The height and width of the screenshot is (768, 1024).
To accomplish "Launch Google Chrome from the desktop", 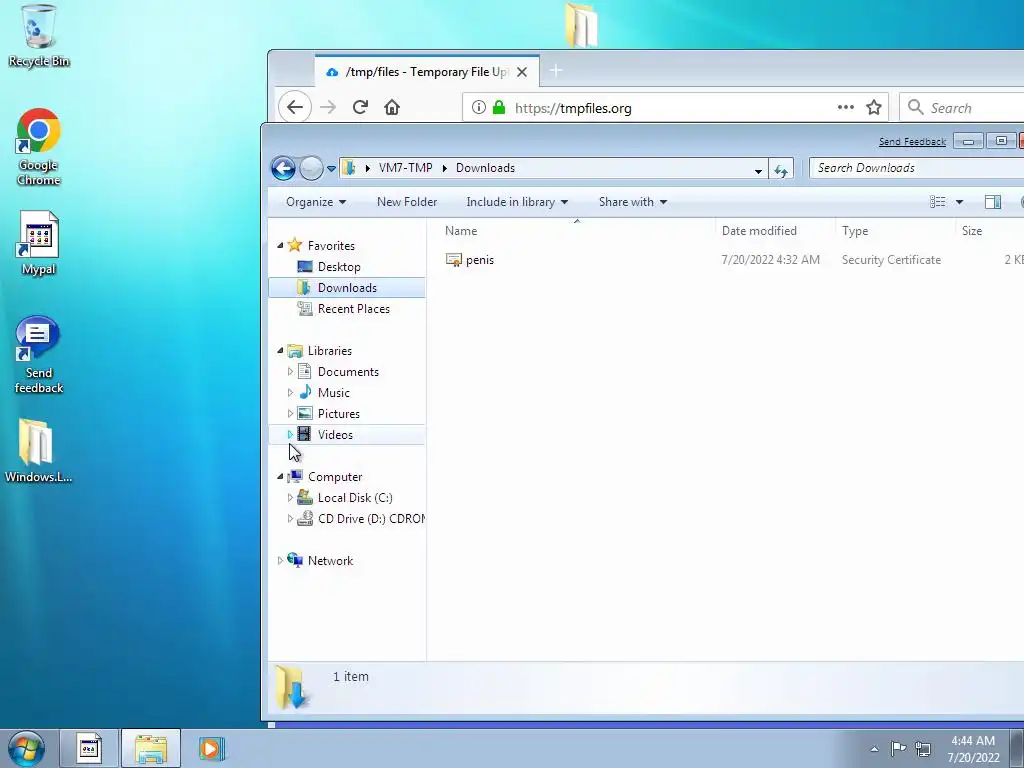I will [x=39, y=147].
